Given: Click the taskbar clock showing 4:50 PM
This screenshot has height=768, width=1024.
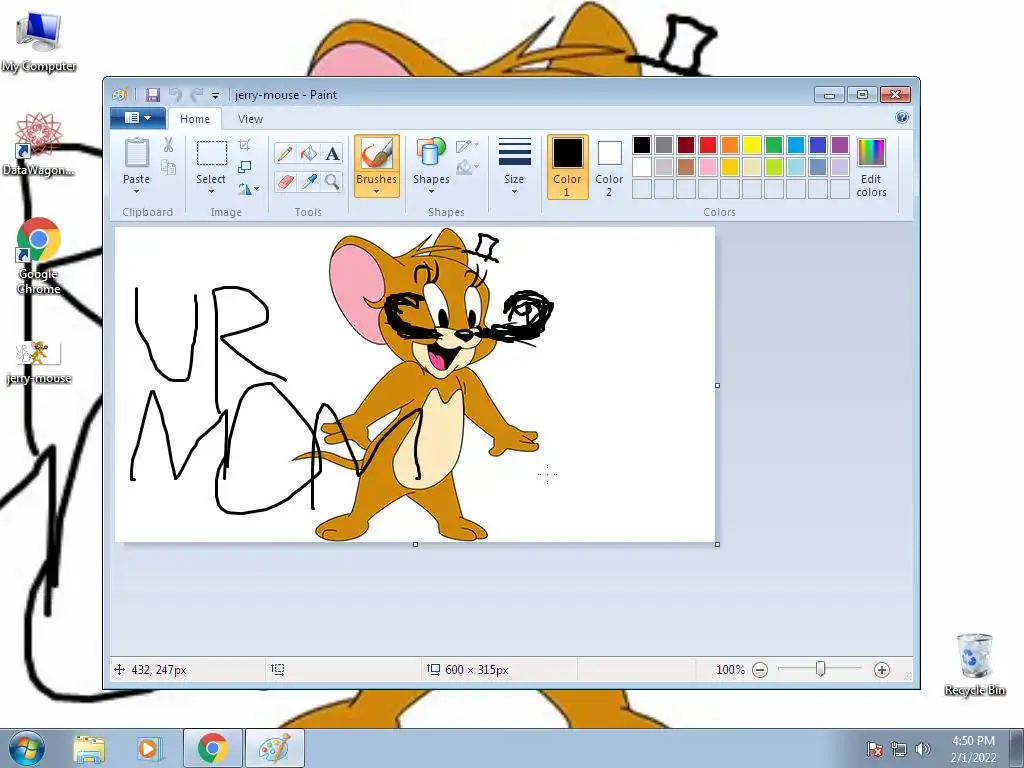Looking at the screenshot, I should pyautogui.click(x=973, y=749).
